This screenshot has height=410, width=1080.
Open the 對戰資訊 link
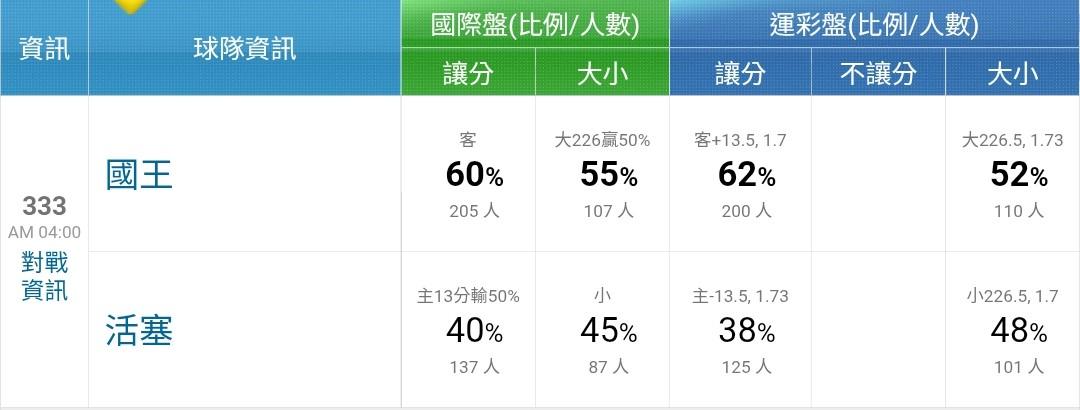[45, 277]
